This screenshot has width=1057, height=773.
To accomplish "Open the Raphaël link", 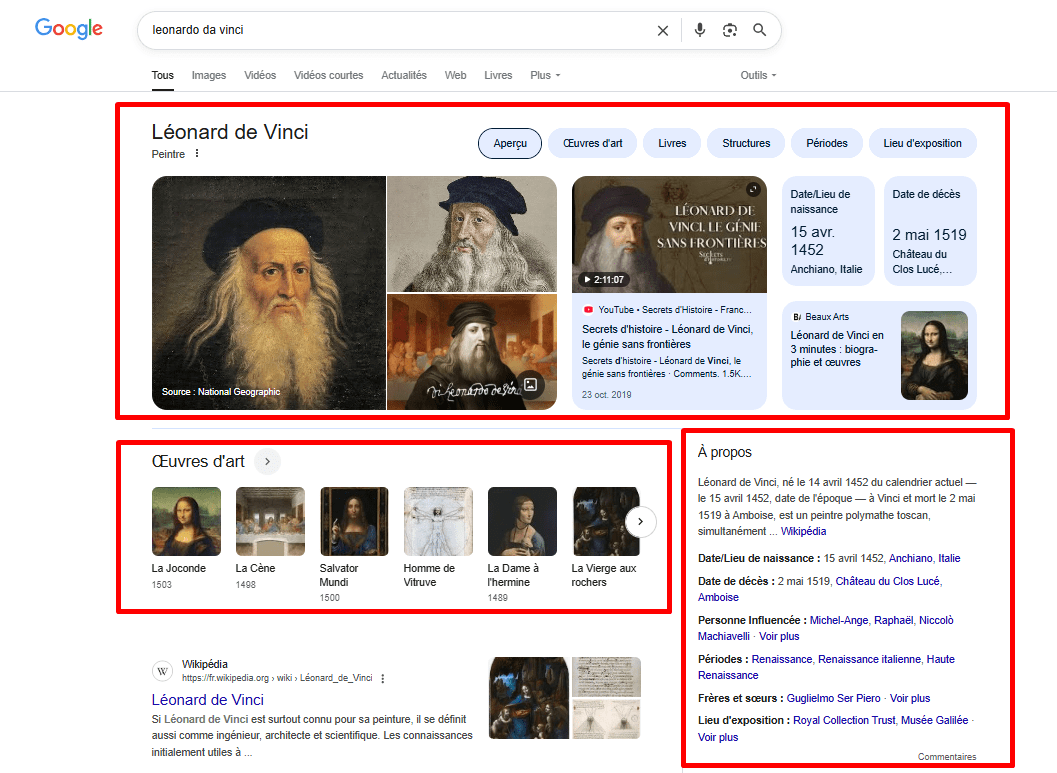I will click(894, 620).
